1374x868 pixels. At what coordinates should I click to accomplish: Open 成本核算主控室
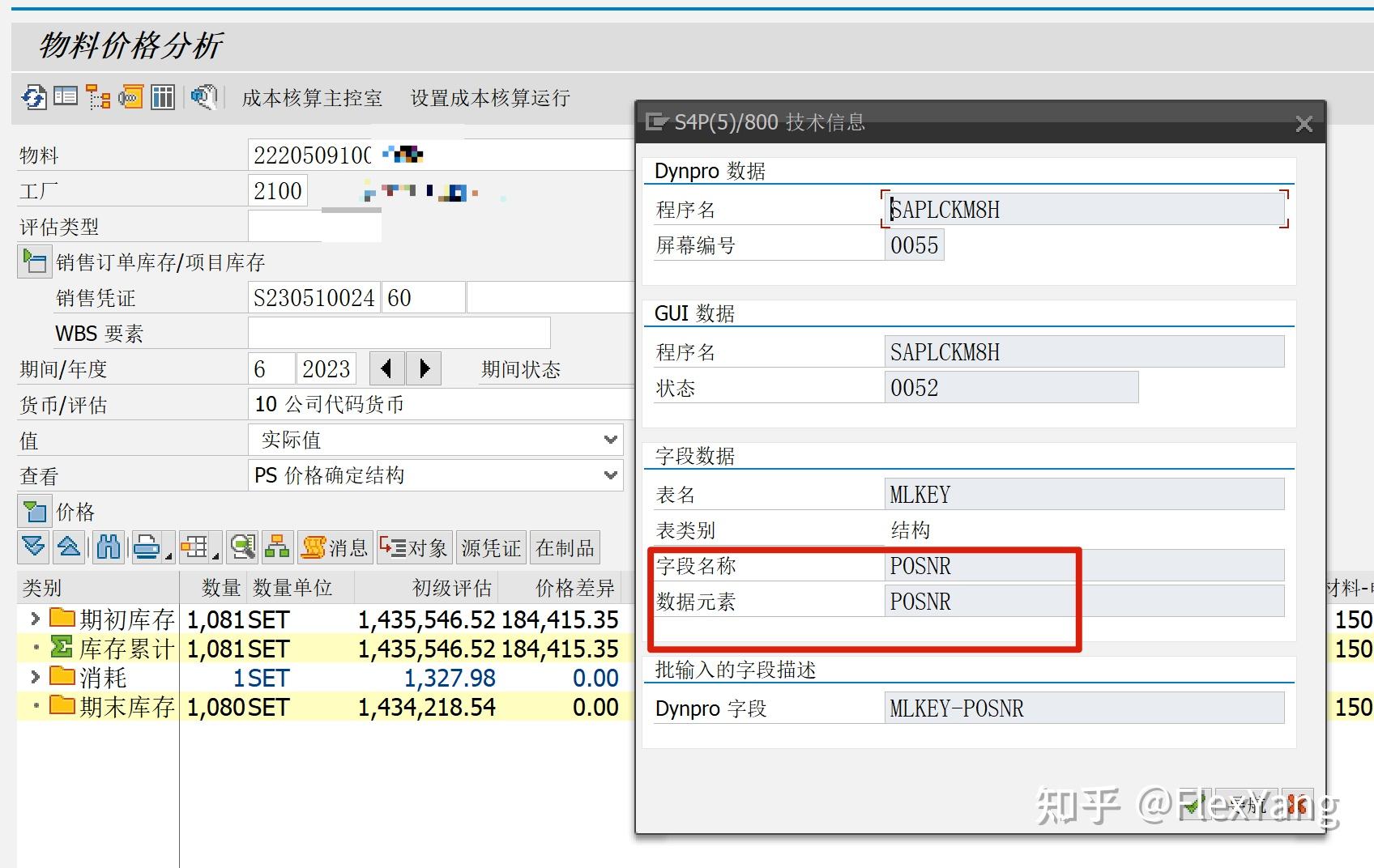click(311, 97)
